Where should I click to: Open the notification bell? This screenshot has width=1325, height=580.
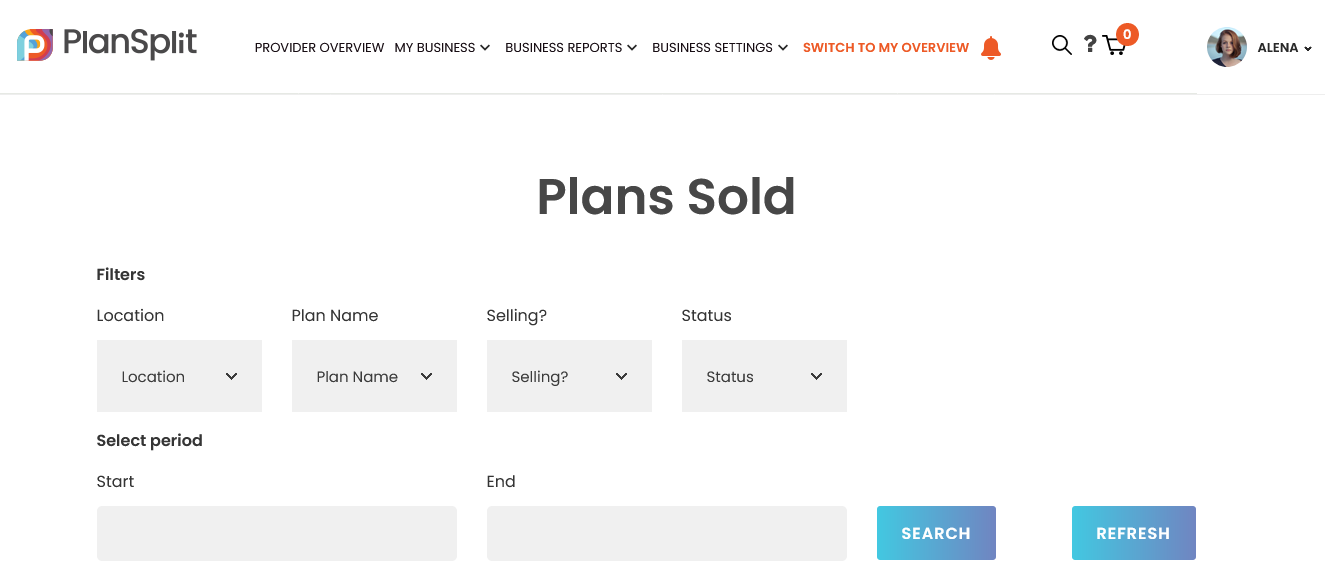991,48
